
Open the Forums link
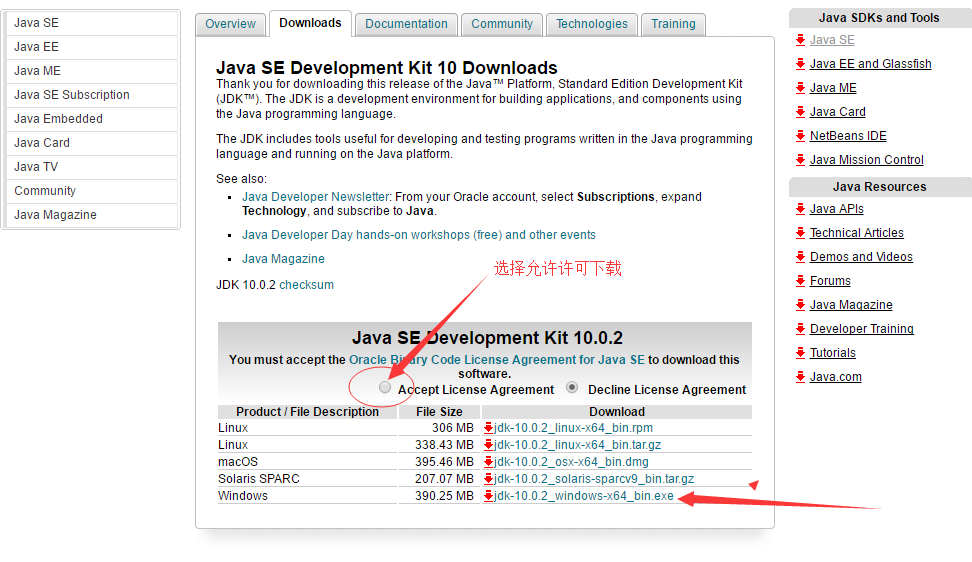pyautogui.click(x=830, y=281)
